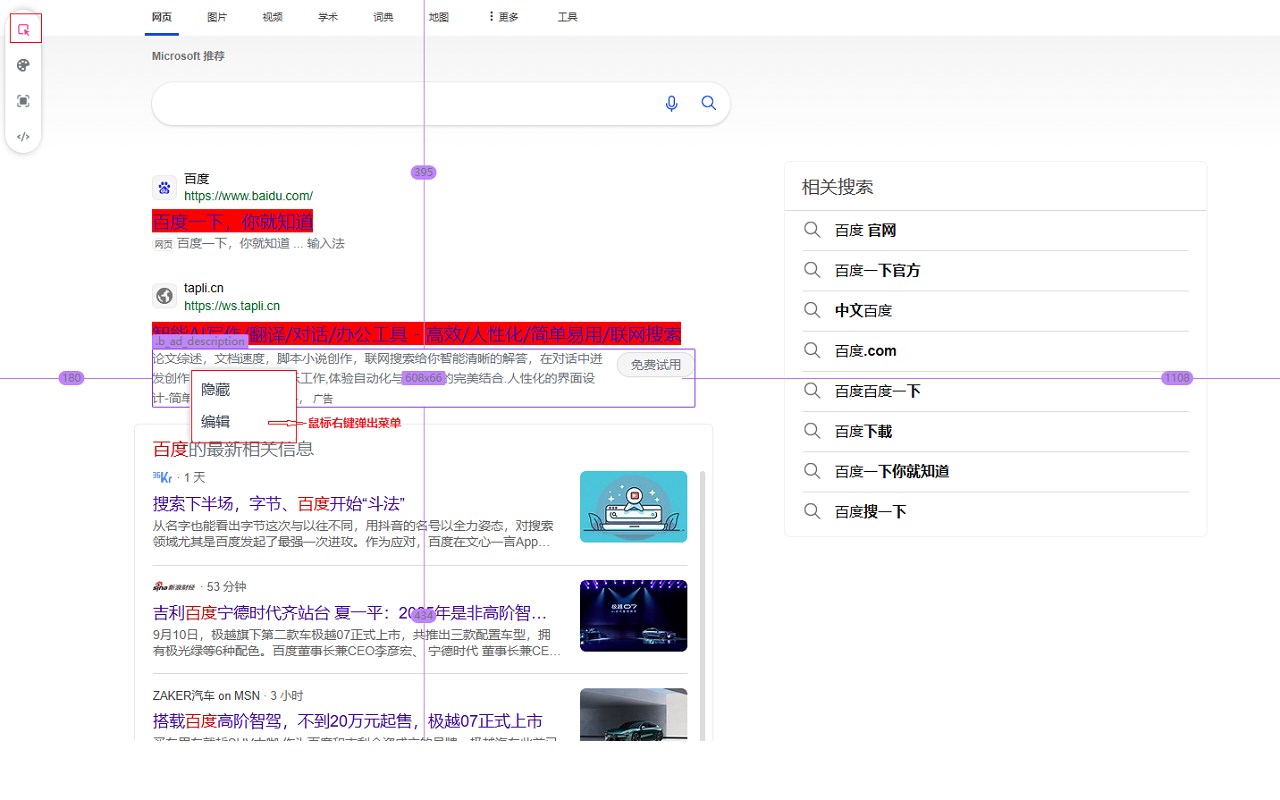Click search icon beside 百度百度一下
This screenshot has height=800, width=1280.
[x=812, y=391]
